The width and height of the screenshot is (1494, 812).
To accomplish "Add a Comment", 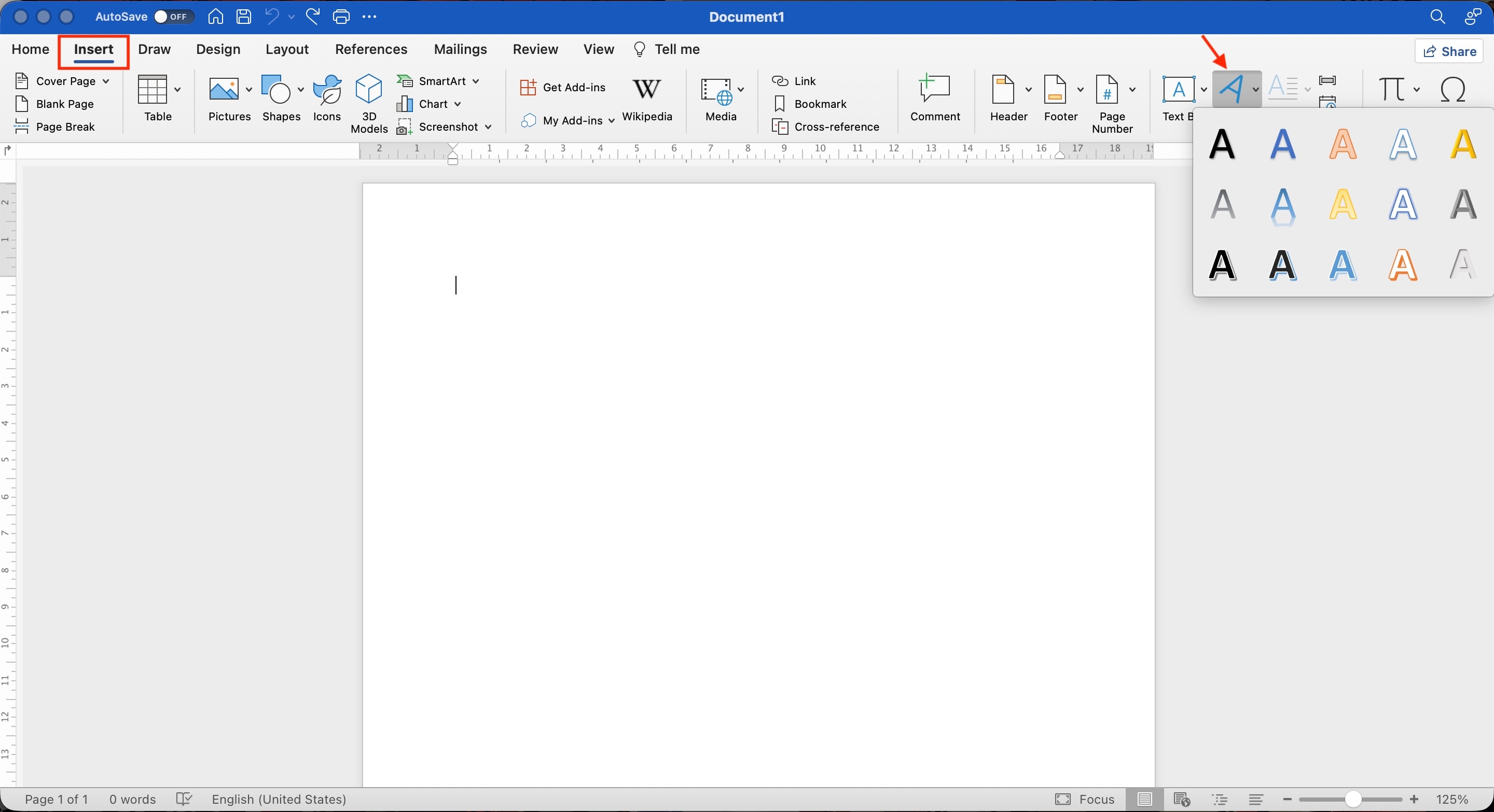I will tap(935, 98).
